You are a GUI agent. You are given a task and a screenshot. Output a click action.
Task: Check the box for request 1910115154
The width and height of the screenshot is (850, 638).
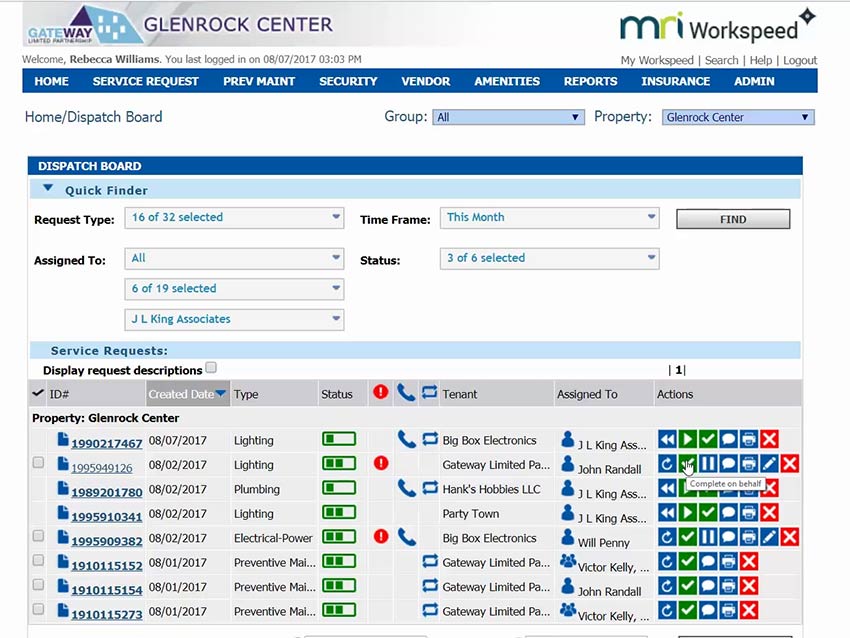38,584
